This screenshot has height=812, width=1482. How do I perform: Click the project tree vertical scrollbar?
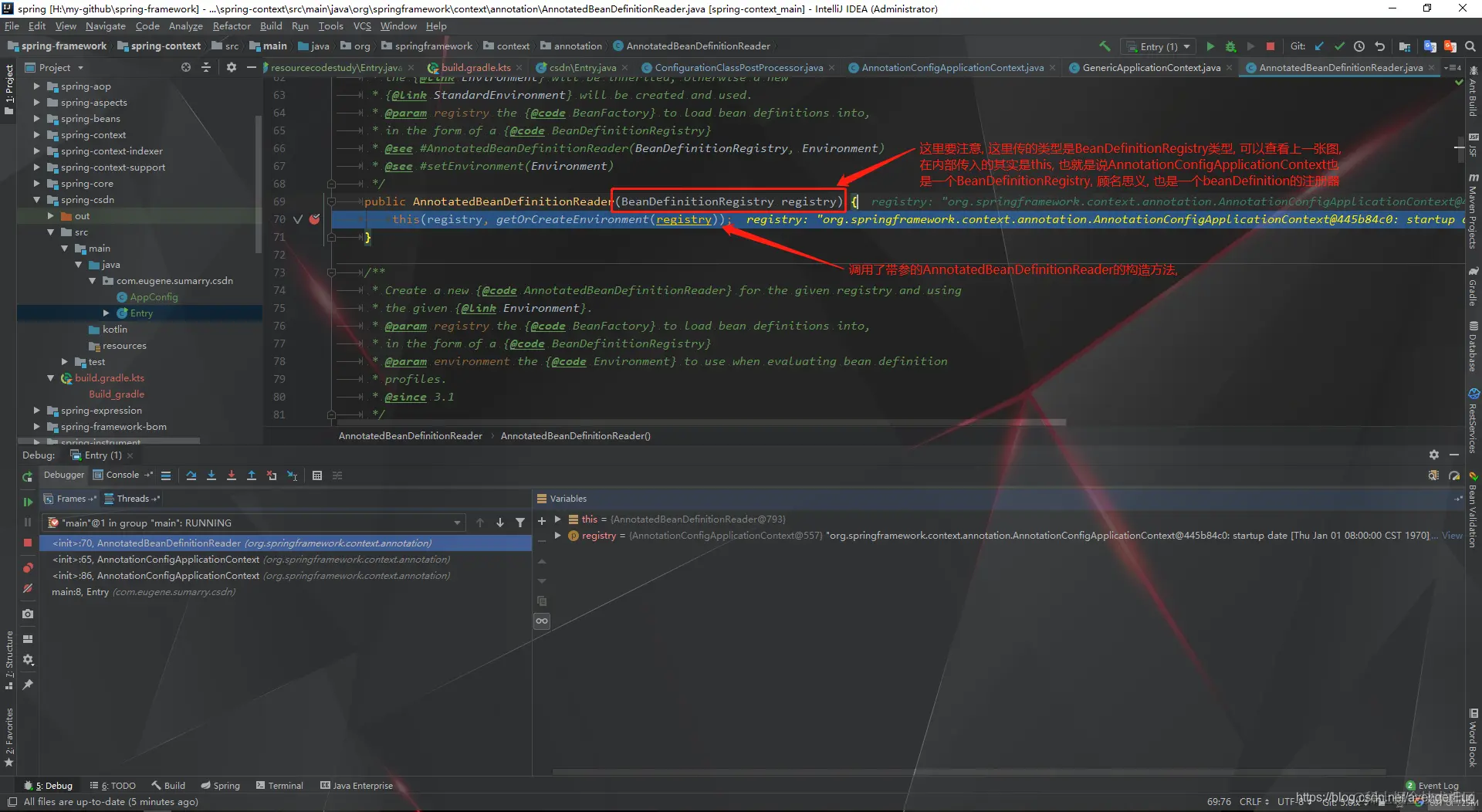(258, 184)
